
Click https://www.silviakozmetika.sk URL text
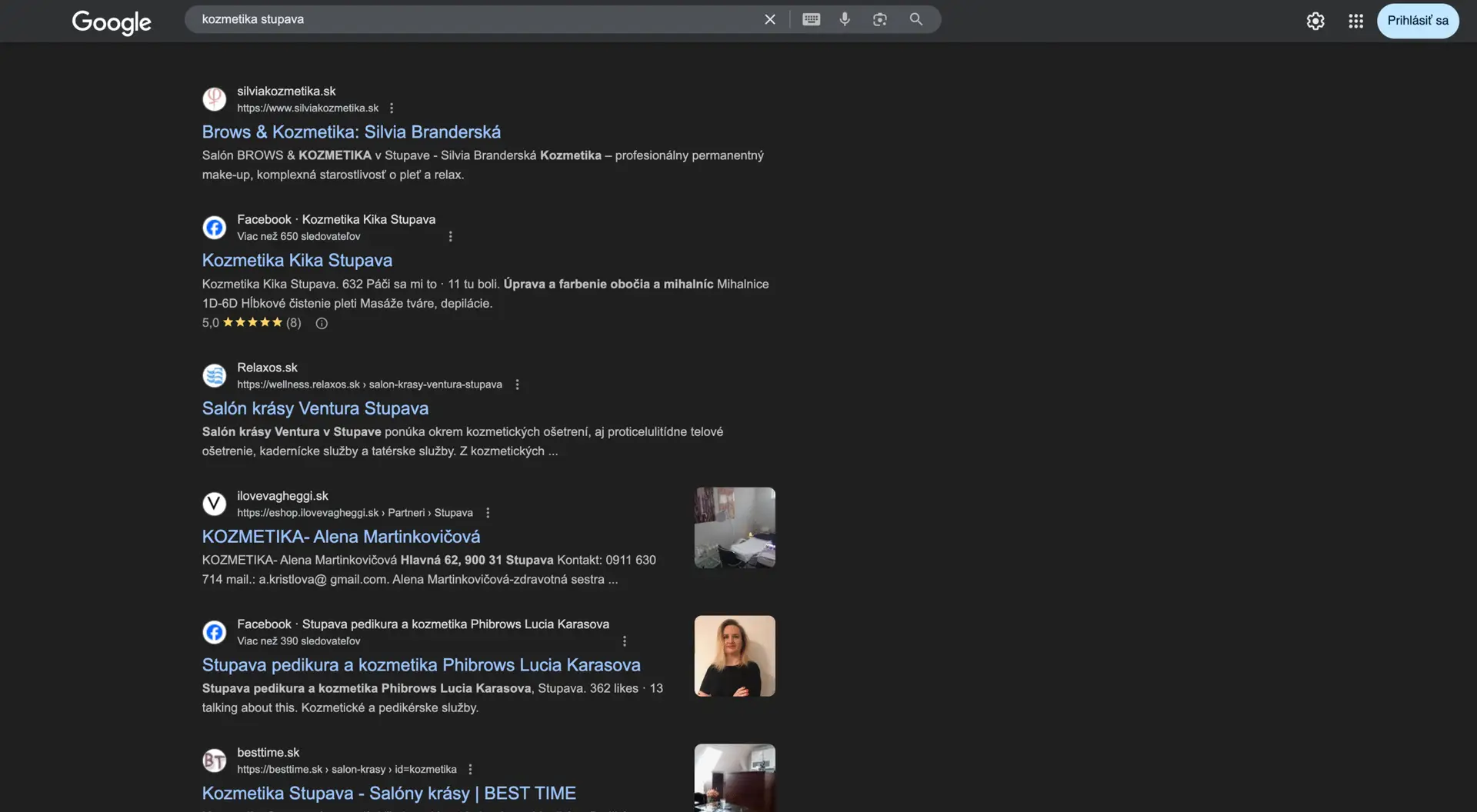click(308, 108)
